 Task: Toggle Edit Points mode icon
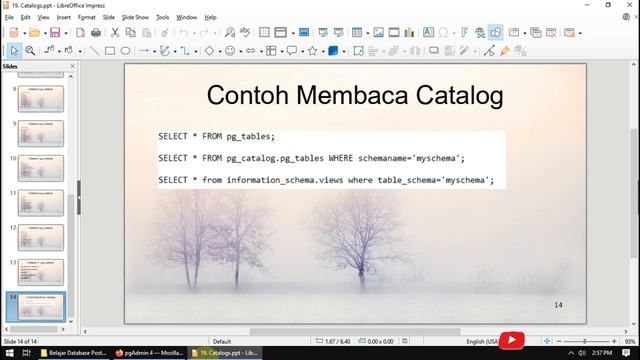tap(489, 51)
